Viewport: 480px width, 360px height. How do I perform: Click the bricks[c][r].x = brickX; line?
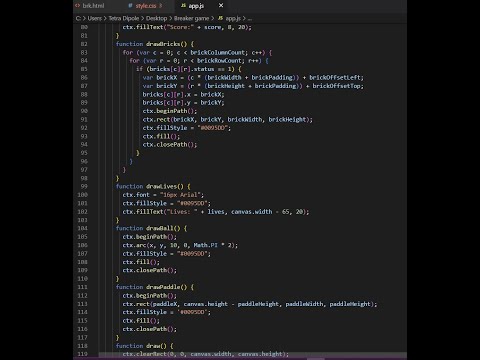point(183,94)
